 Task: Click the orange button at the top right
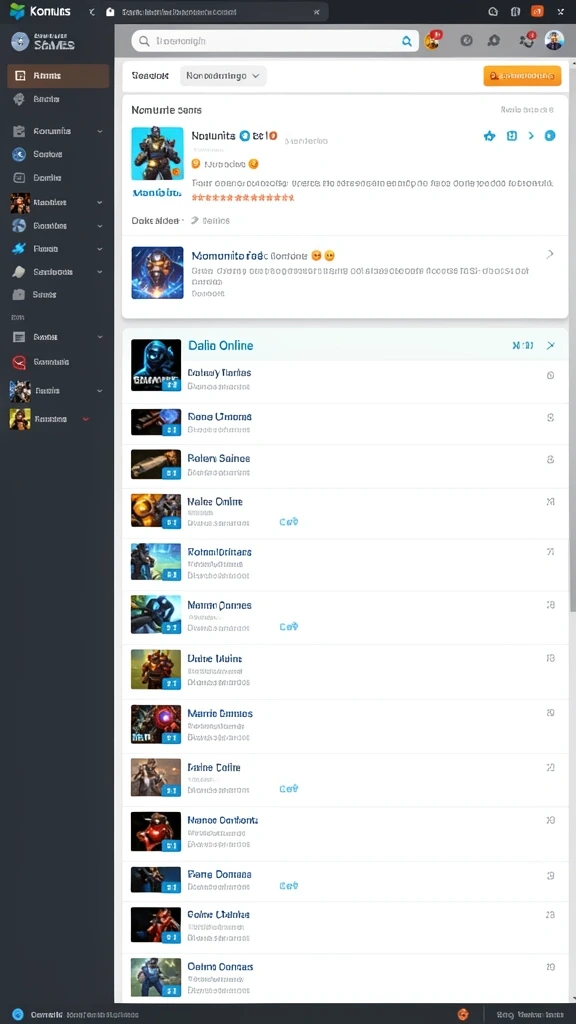click(522, 76)
